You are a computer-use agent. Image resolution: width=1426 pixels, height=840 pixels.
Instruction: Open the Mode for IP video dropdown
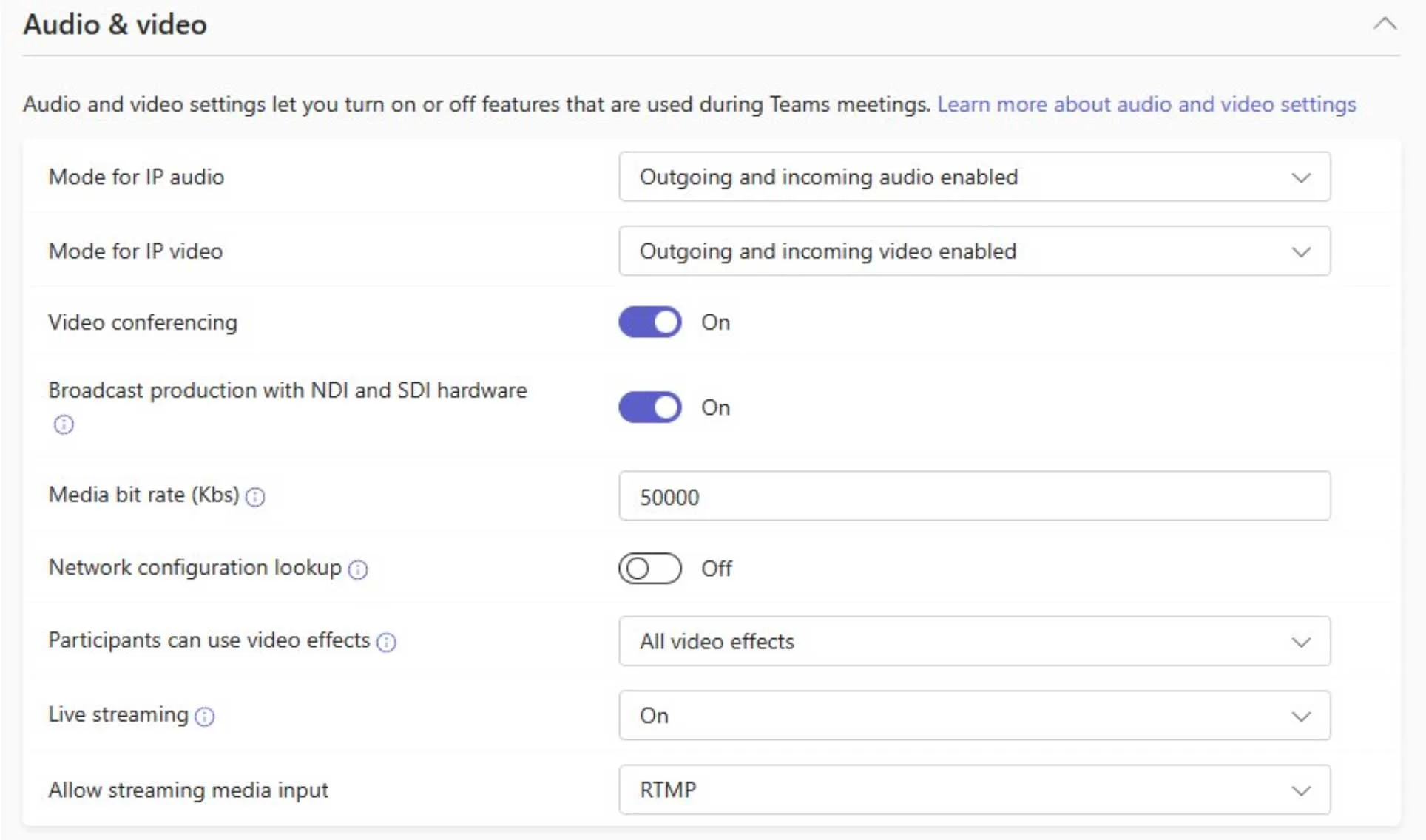(x=974, y=251)
